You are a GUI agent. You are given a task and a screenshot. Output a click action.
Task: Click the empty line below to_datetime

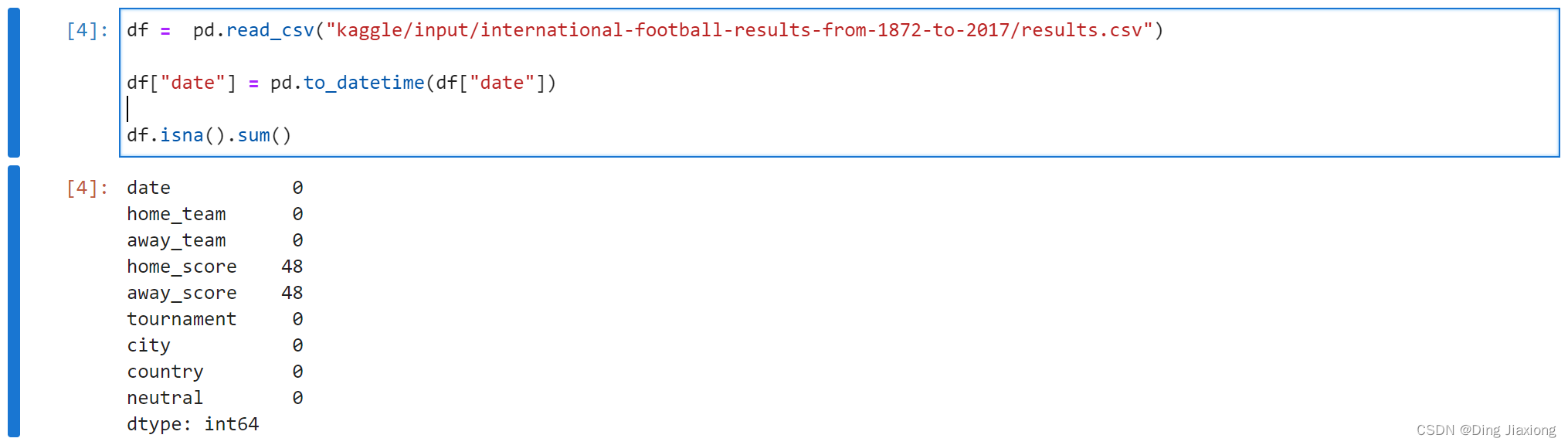coord(839,109)
